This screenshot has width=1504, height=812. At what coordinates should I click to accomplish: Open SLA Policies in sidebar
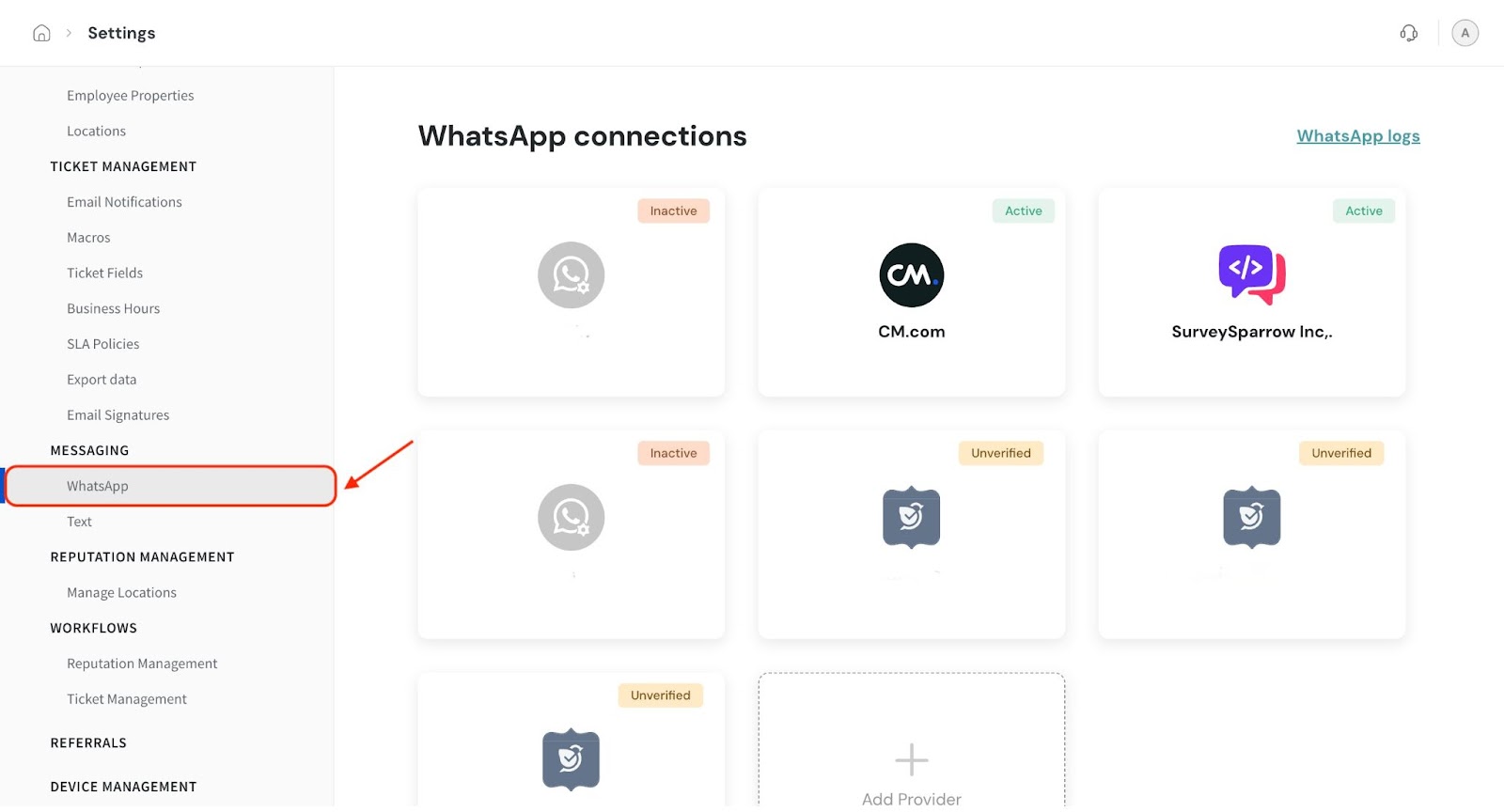102,344
